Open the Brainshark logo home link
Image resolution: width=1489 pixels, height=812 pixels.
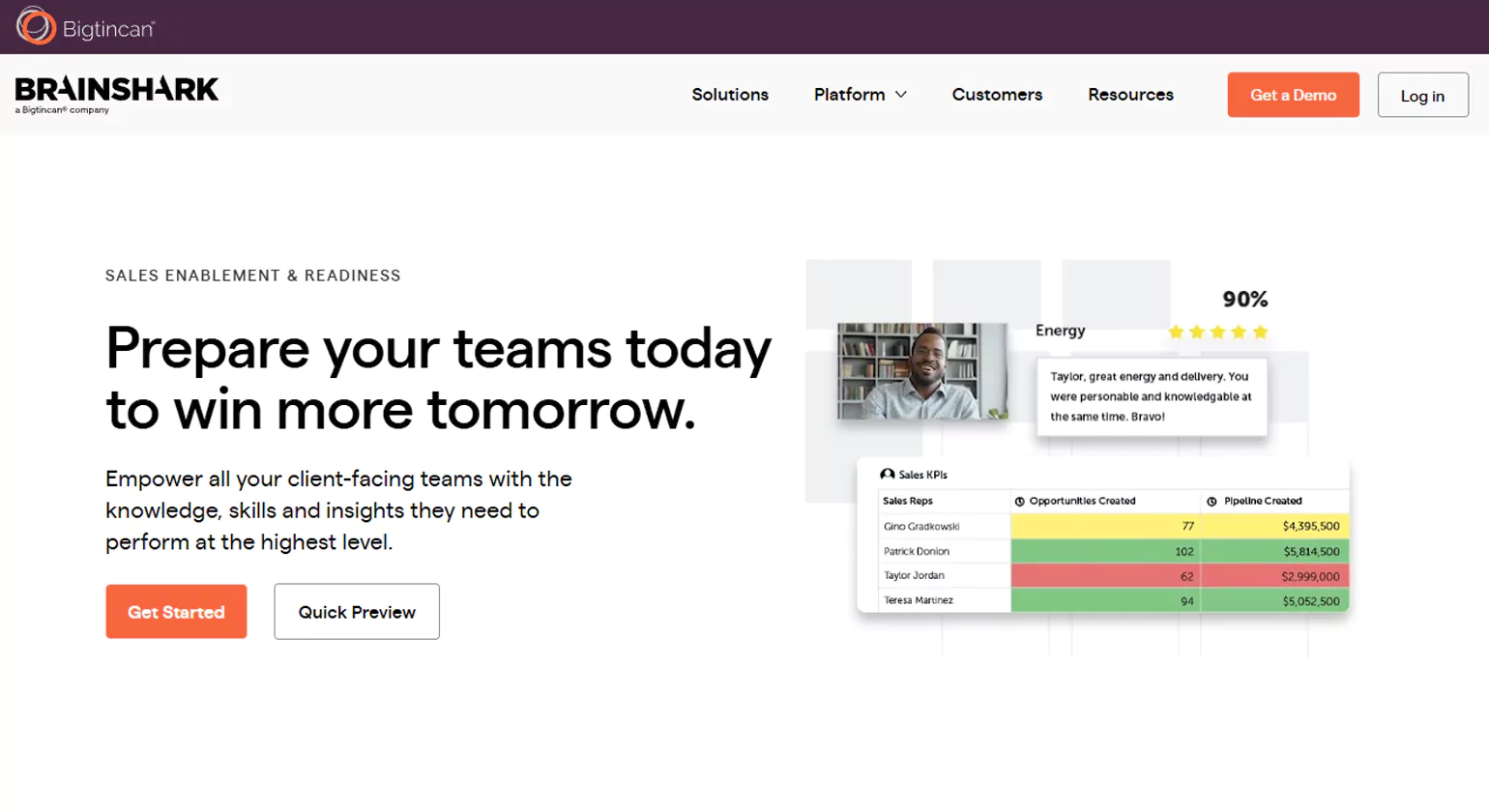point(117,94)
